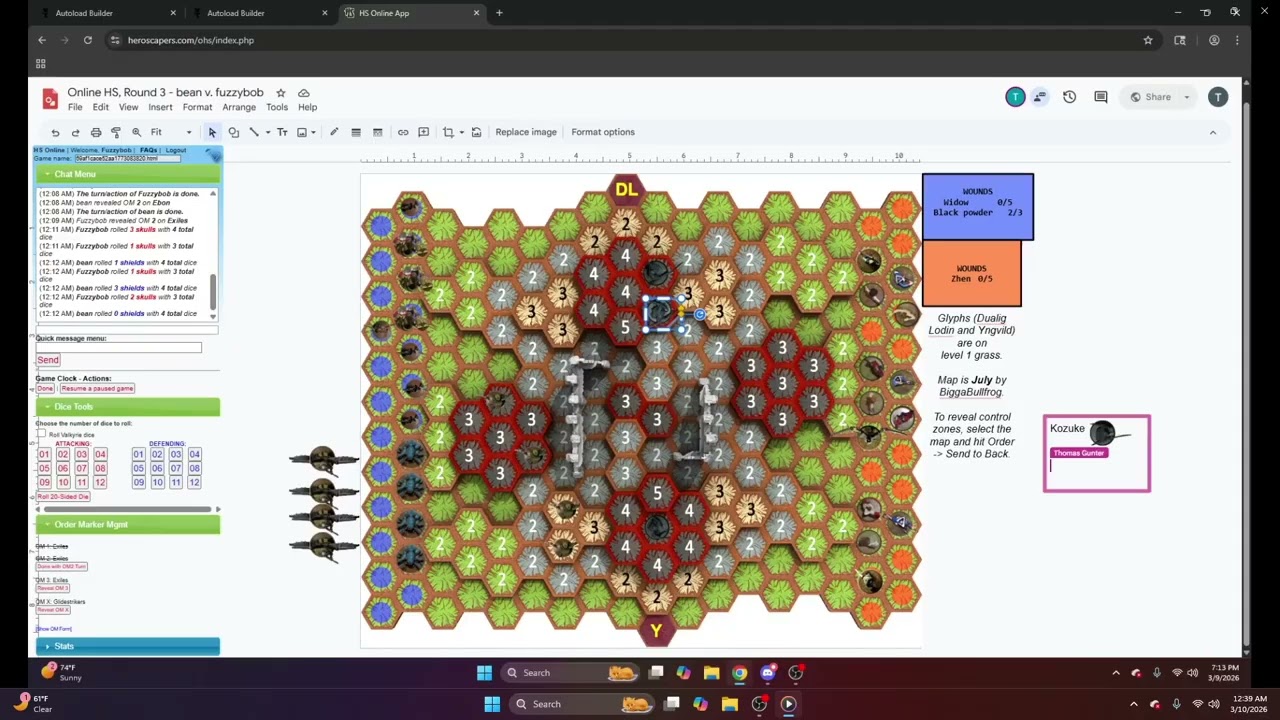Click Resume a paused game button
Screen dimensions: 1280x720
tap(96, 388)
